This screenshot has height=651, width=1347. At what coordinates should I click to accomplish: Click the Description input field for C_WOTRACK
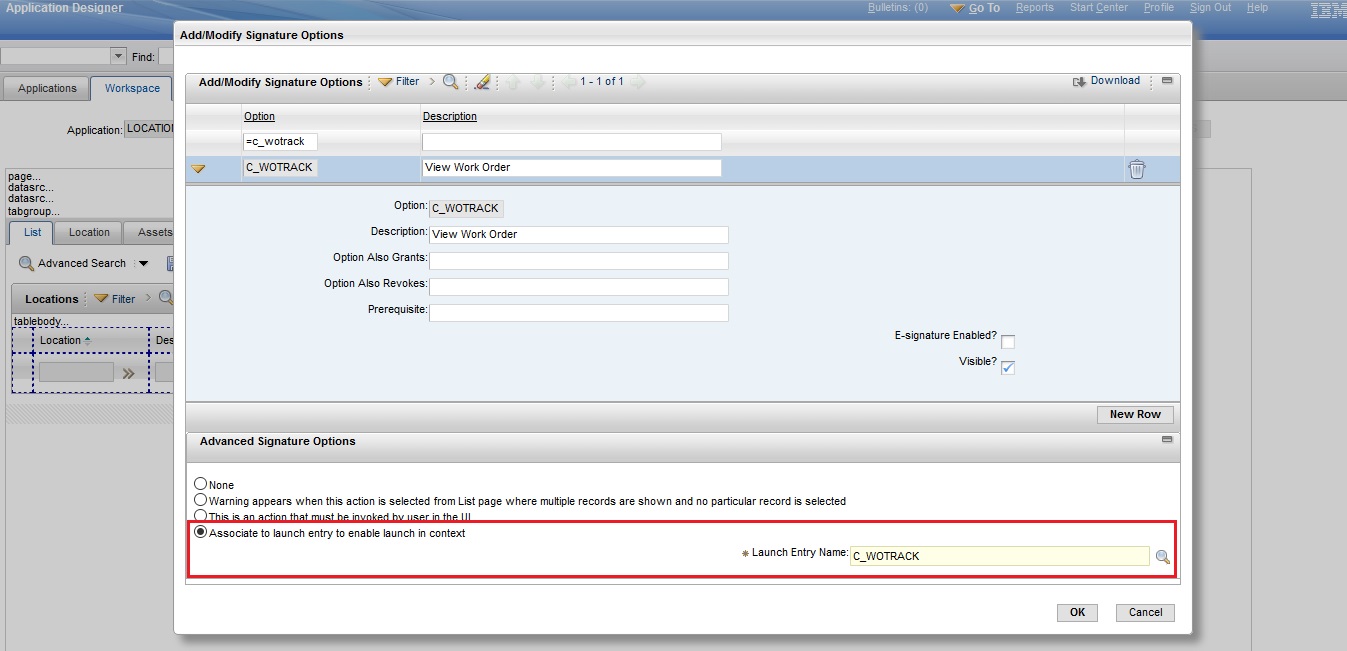571,167
